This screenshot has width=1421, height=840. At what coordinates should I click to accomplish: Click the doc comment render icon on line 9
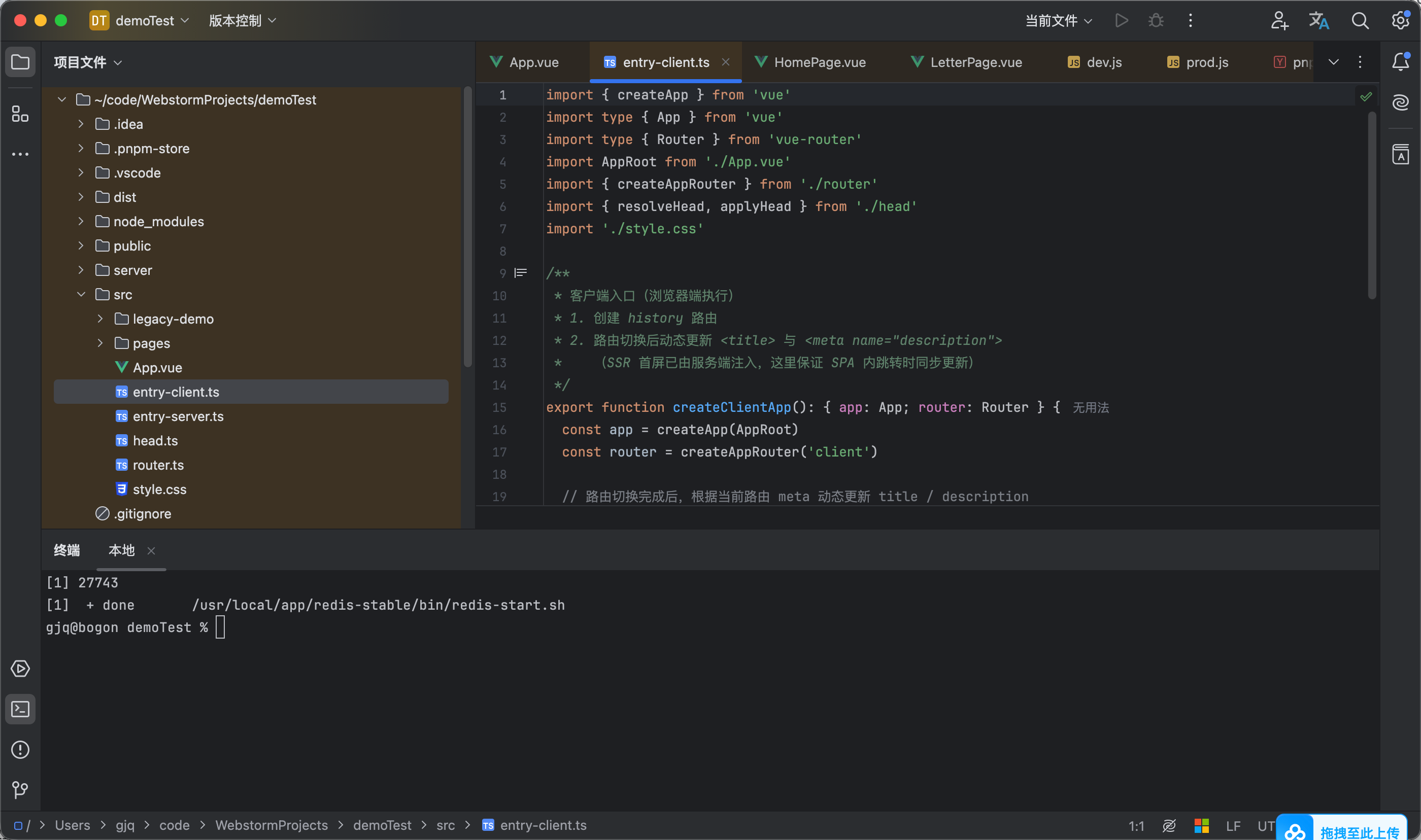[520, 273]
